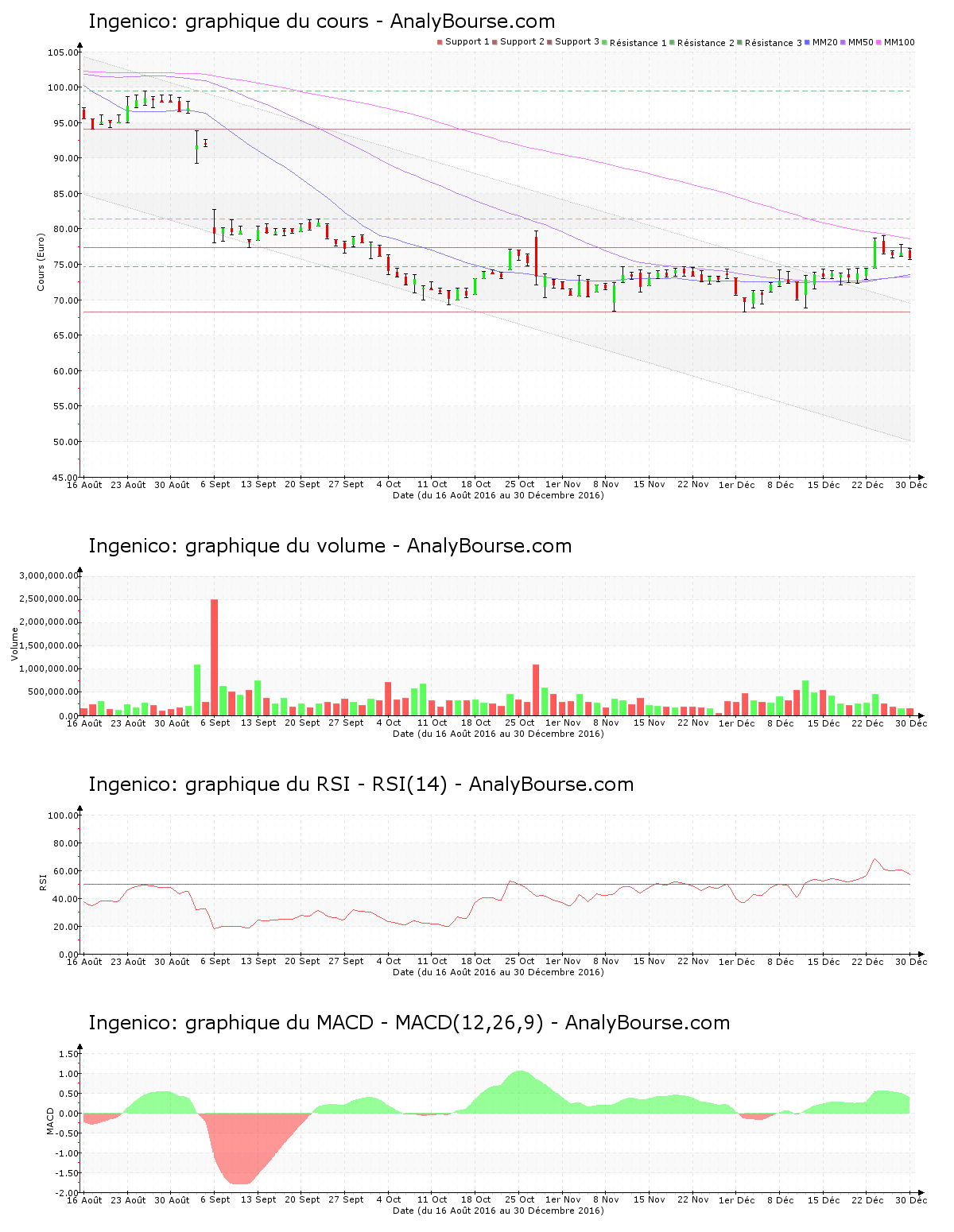Click the '500,000.00' volume axis value
The image size is (954, 1232).
[54, 692]
